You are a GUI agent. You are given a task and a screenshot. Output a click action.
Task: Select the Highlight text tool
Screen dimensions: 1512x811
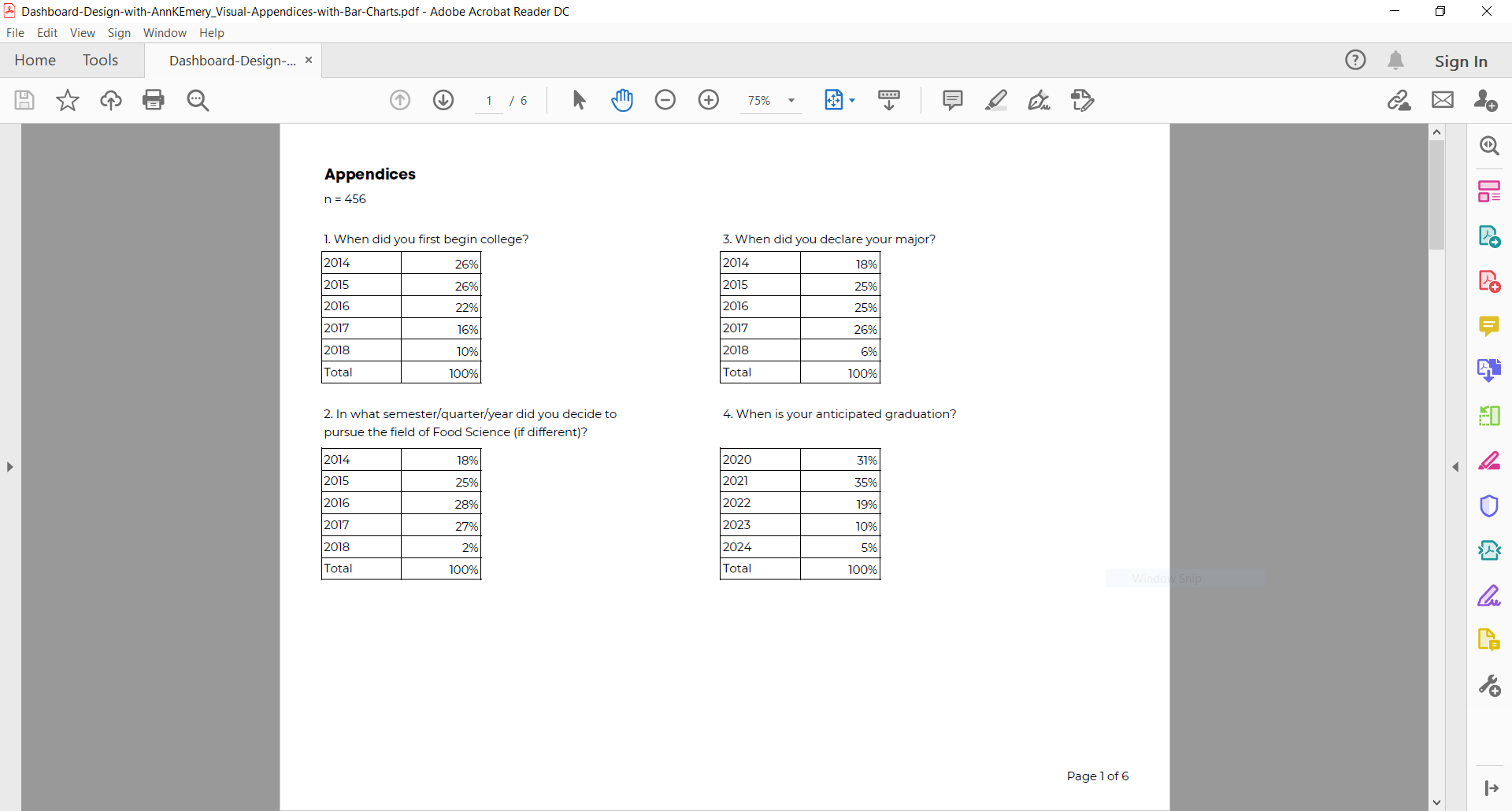point(997,100)
